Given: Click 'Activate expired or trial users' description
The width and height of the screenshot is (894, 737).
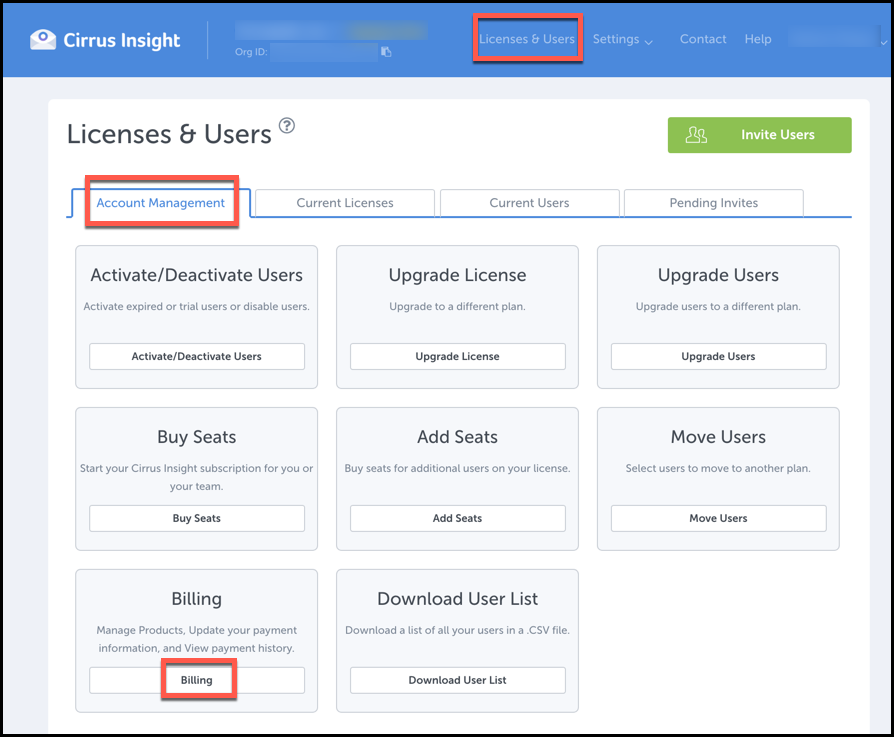Looking at the screenshot, I should [x=197, y=307].
